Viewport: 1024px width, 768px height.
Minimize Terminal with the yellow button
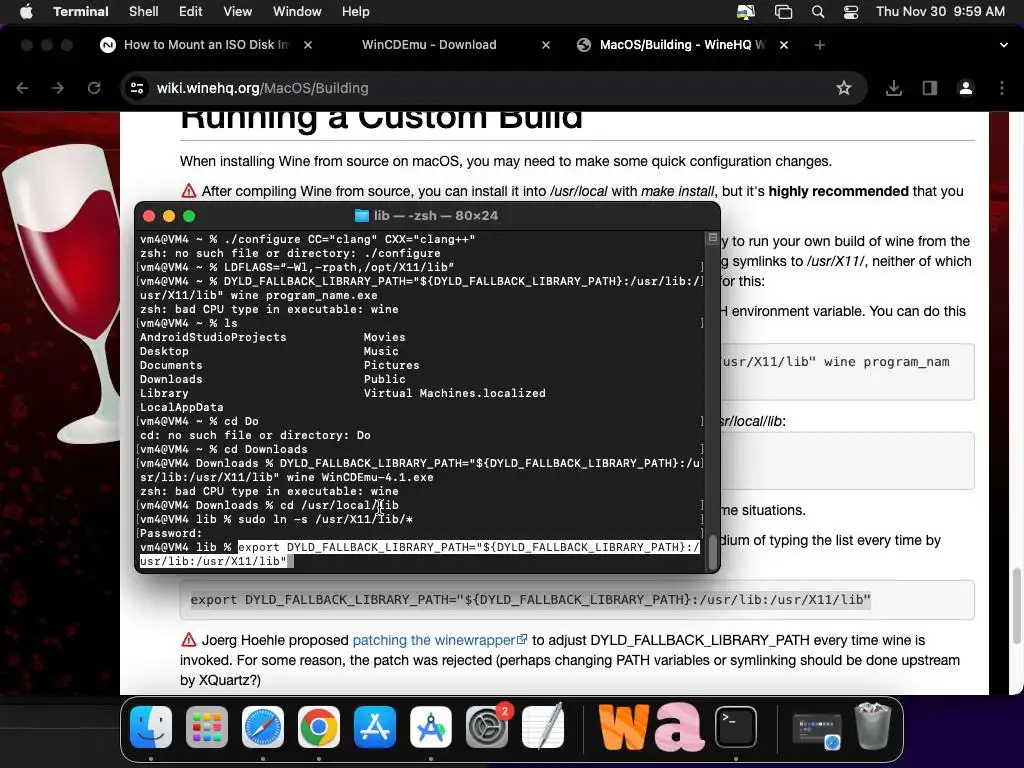pyautogui.click(x=169, y=216)
